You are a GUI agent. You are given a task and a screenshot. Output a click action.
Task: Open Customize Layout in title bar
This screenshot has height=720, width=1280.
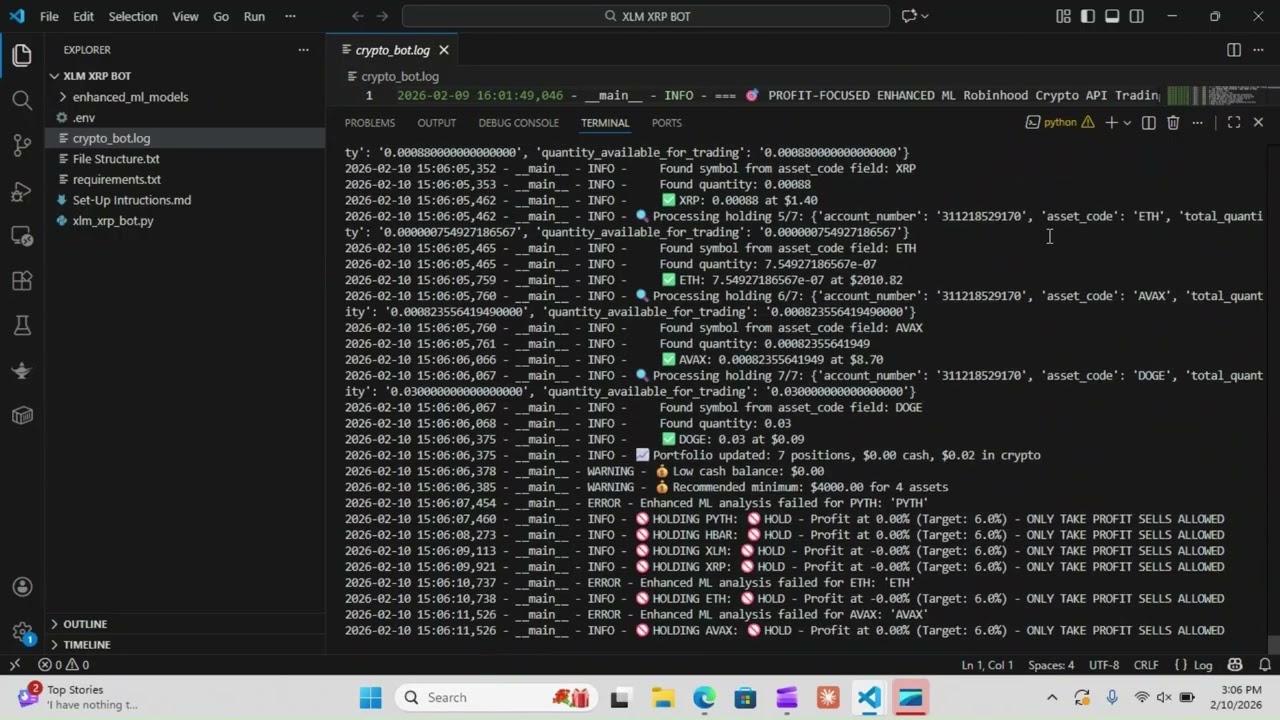1063,16
